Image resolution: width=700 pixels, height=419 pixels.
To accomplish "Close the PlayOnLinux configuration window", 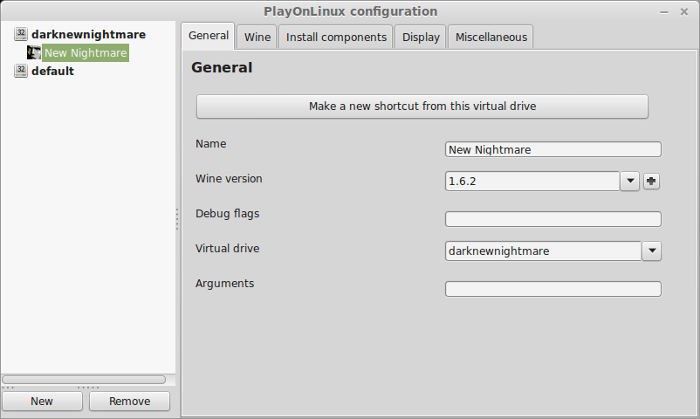I will click(684, 12).
